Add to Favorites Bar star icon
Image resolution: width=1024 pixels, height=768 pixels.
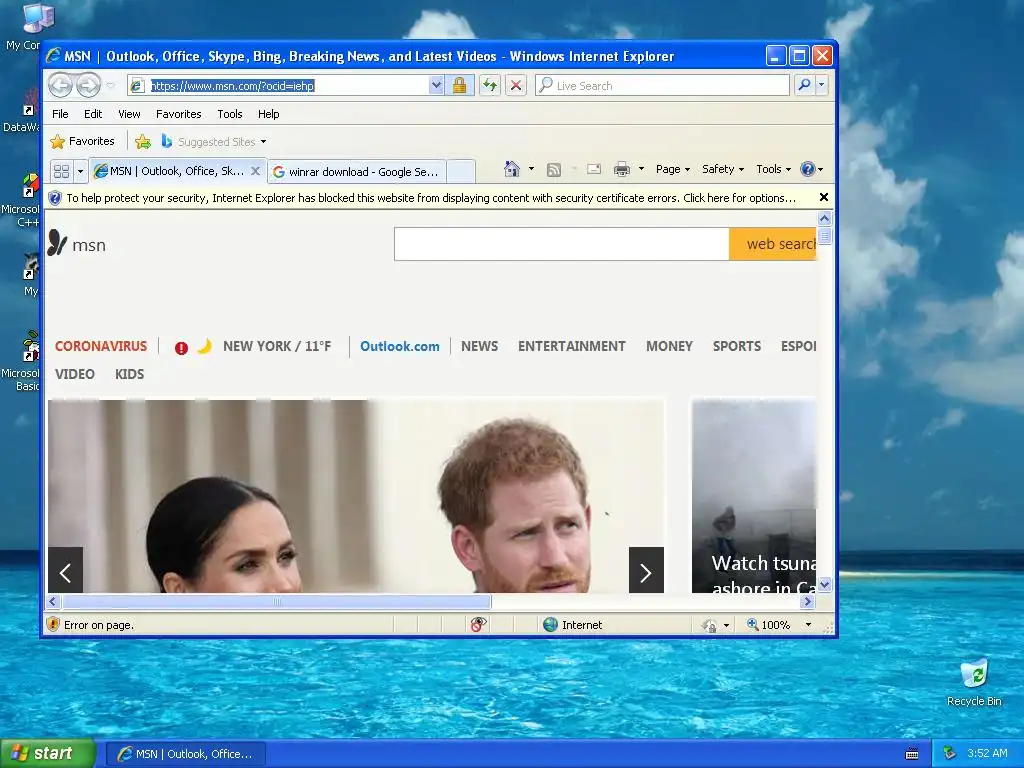[x=143, y=141]
